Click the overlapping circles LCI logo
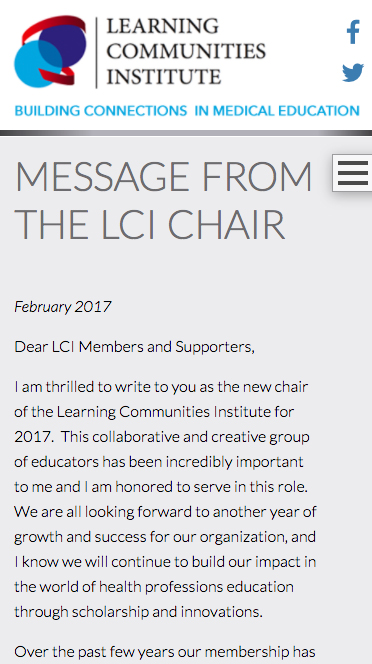The image size is (372, 664). (x=50, y=51)
